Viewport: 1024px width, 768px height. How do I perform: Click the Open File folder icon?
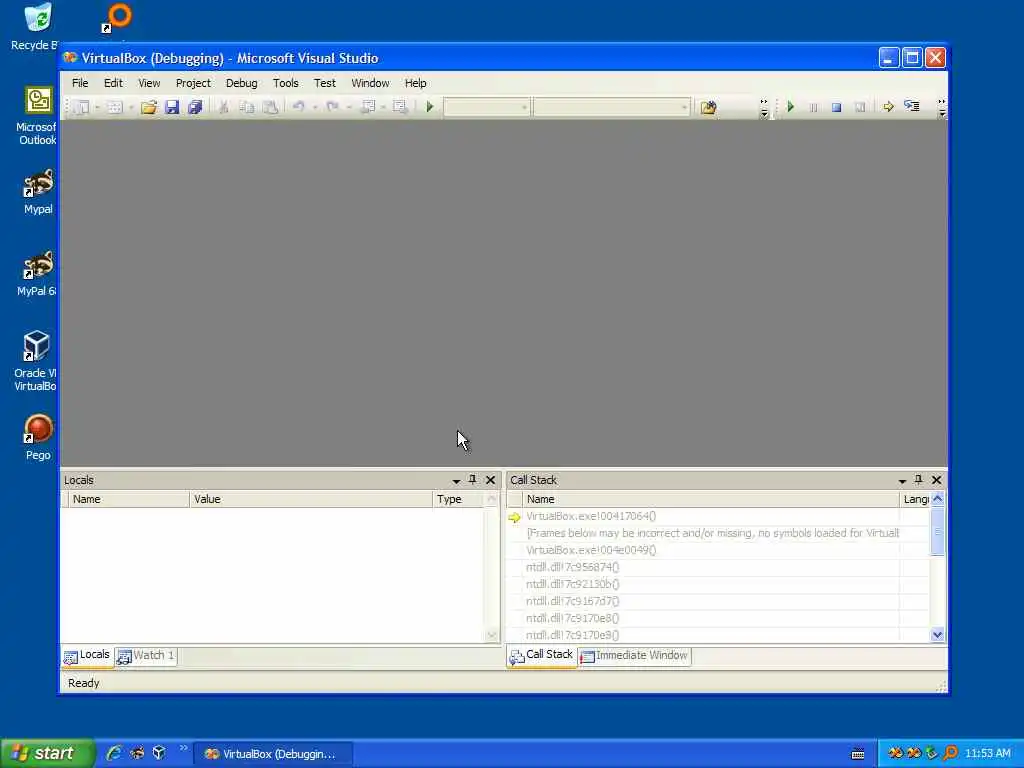[149, 107]
